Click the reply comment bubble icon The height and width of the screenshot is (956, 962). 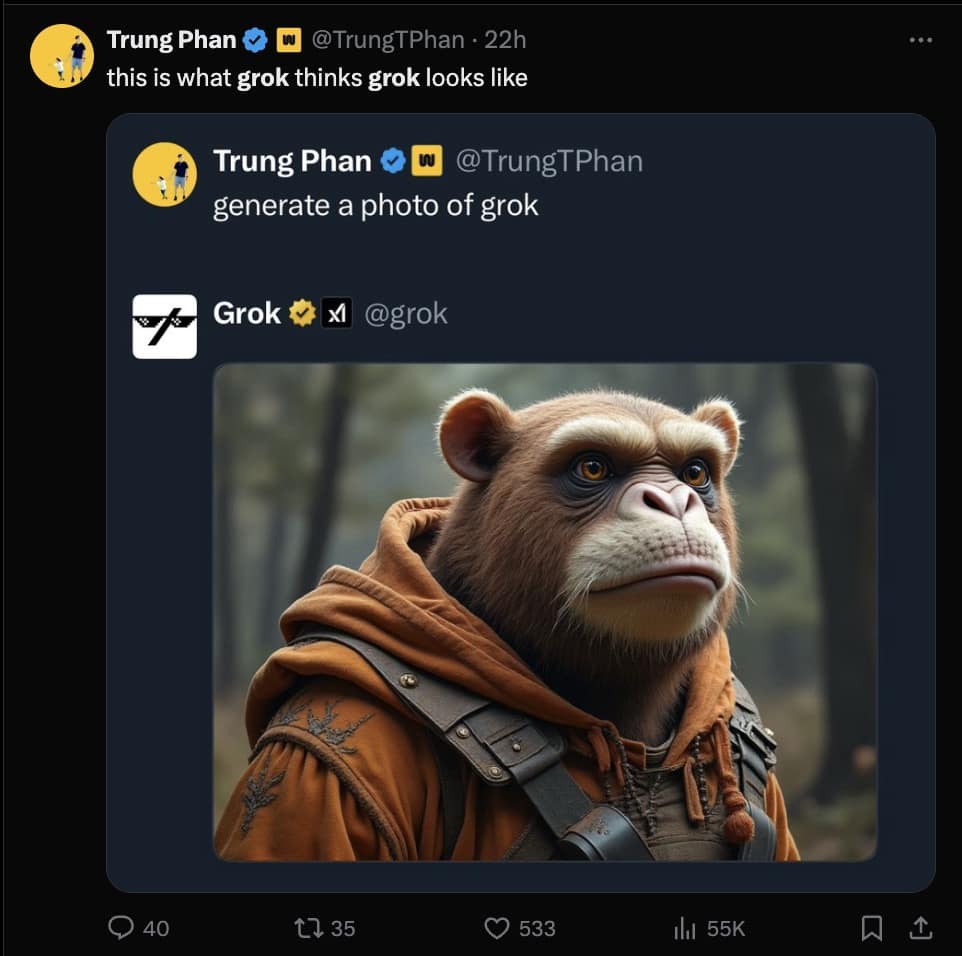pos(121,928)
